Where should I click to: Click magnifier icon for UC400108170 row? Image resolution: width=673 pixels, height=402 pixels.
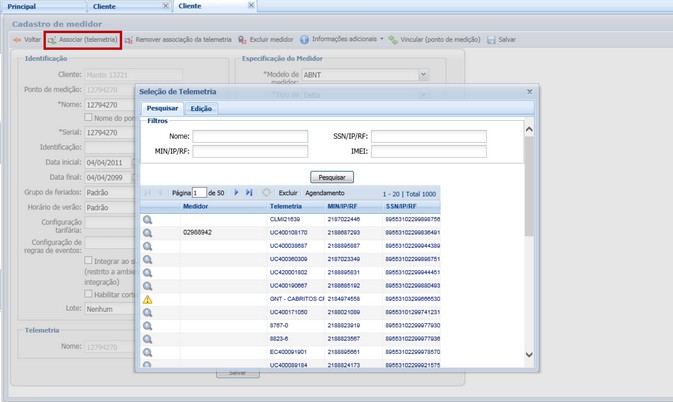[x=147, y=232]
